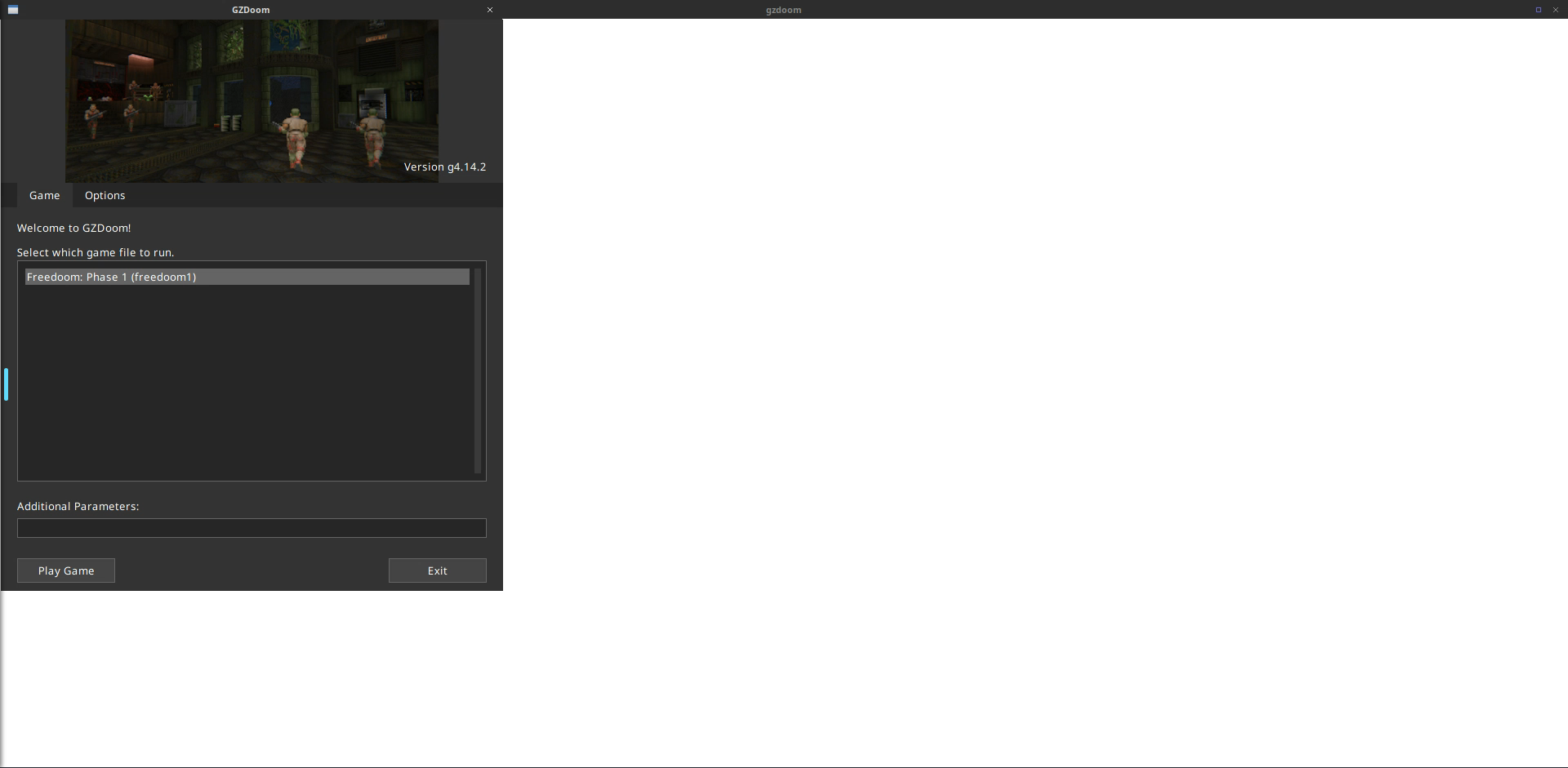Close the GZDoom launcher window
Screen dimensions: 1568x768
coord(490,10)
